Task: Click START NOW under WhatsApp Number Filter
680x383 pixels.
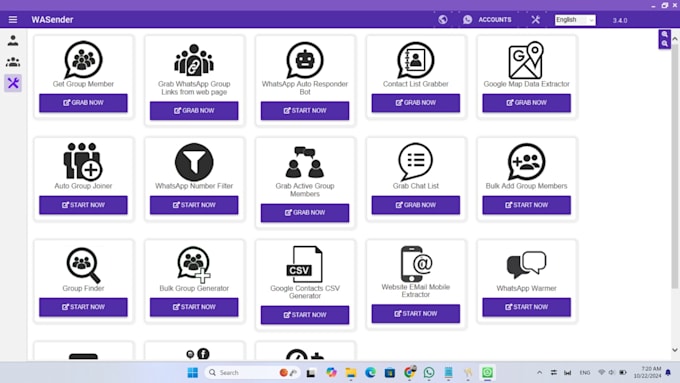Action: click(194, 205)
